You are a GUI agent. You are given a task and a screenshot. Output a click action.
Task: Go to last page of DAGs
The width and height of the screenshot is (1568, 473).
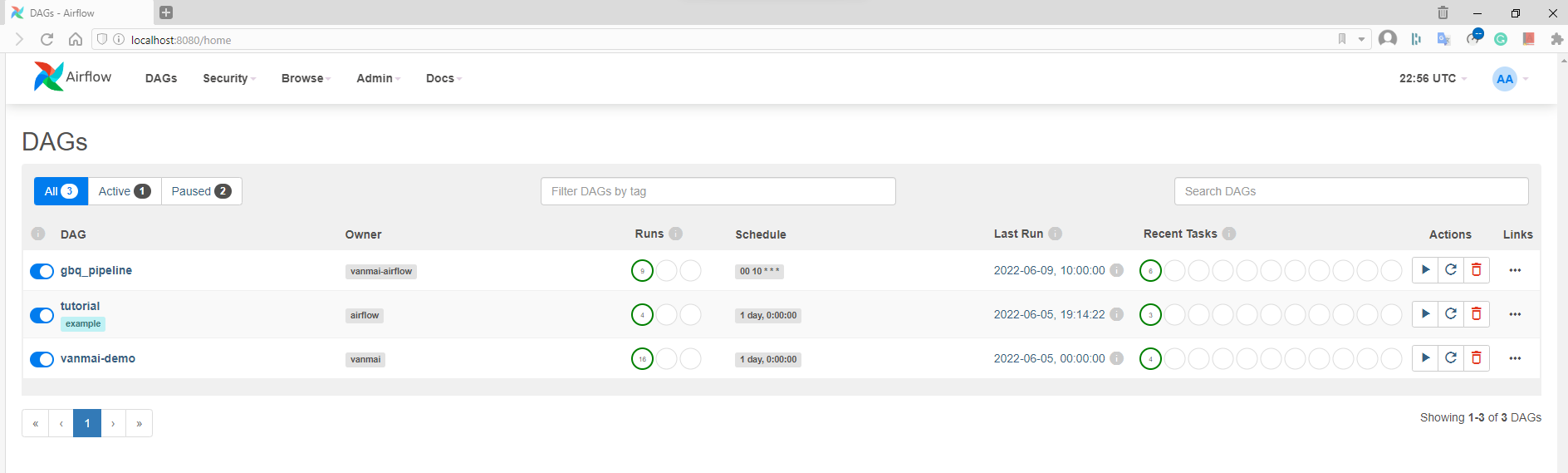(140, 423)
